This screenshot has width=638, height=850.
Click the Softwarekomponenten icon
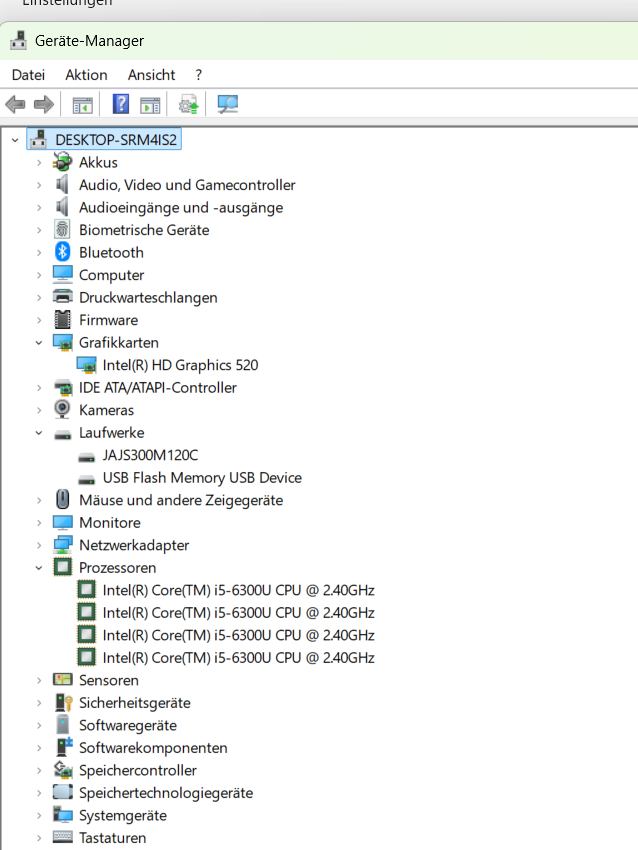(x=63, y=748)
